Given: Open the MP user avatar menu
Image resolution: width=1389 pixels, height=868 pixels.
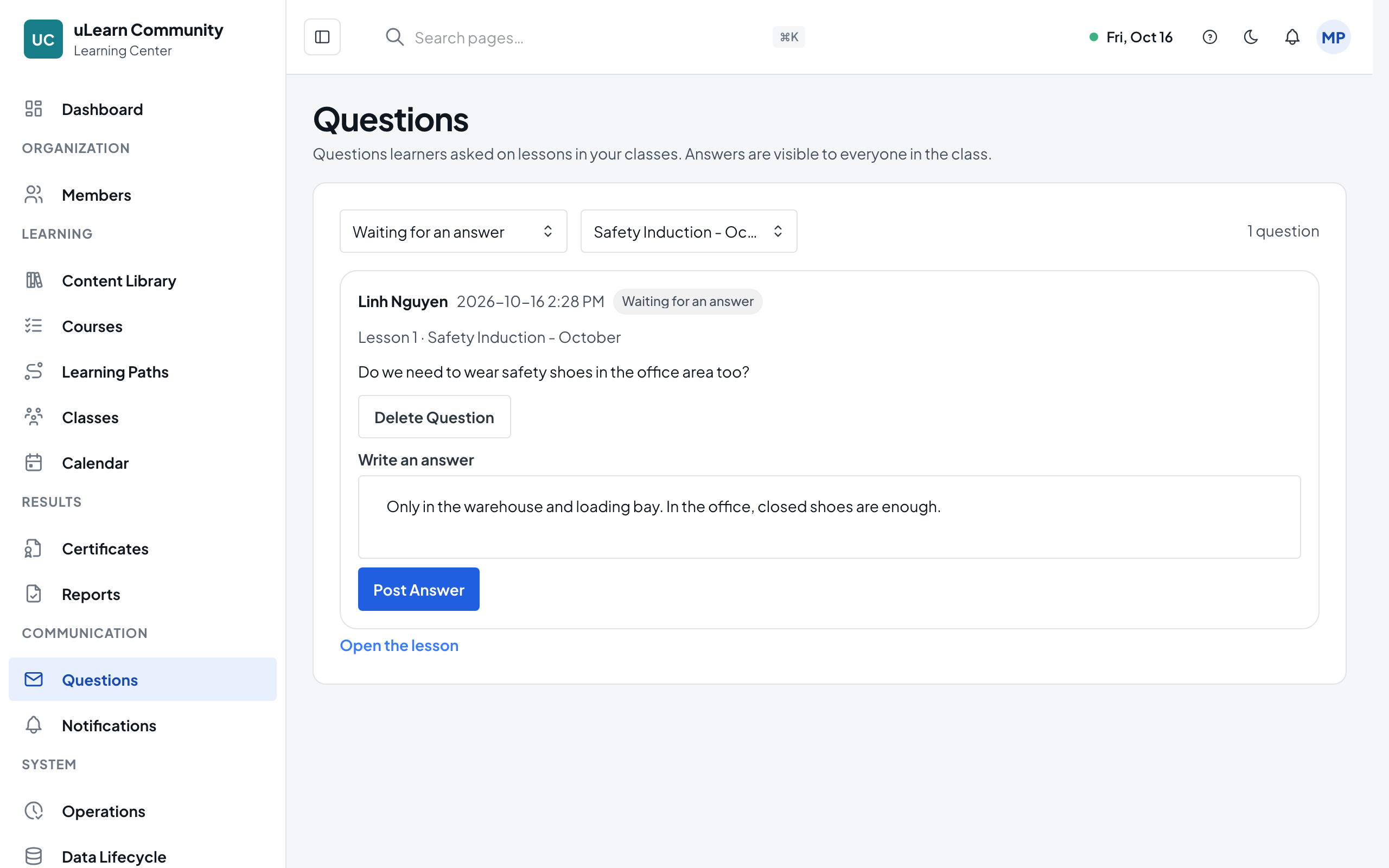Looking at the screenshot, I should [1333, 37].
